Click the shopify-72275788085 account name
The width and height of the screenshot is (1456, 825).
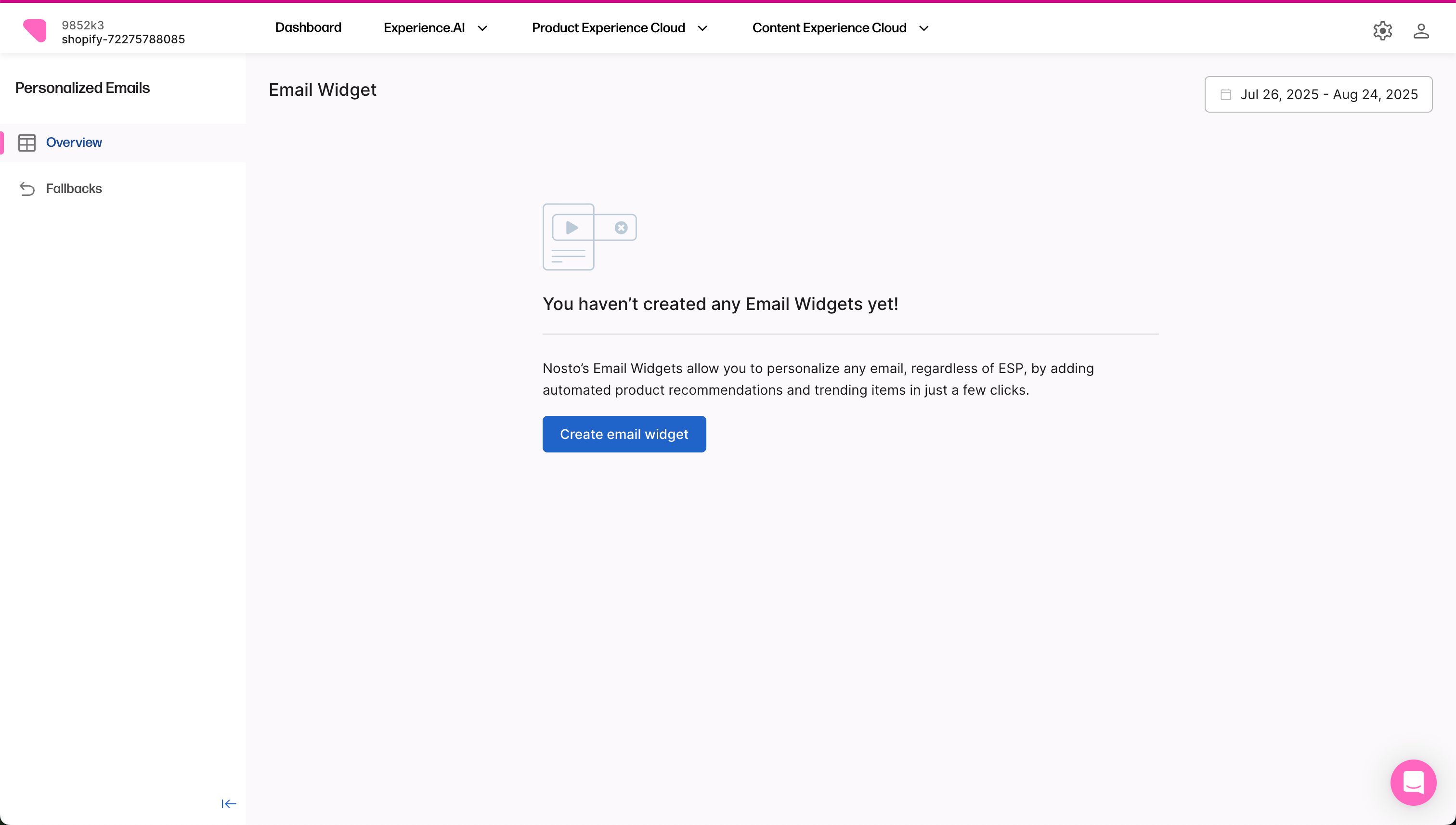click(123, 39)
